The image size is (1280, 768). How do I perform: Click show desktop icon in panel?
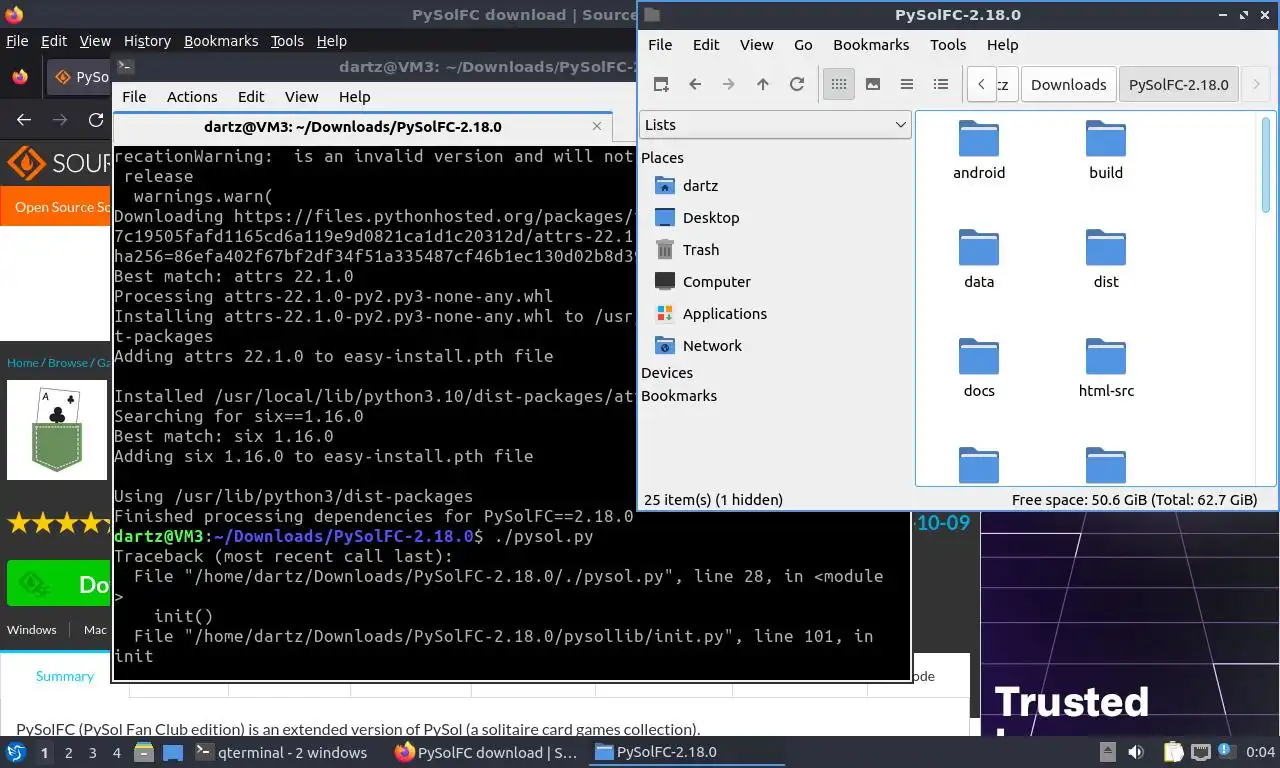tap(172, 752)
